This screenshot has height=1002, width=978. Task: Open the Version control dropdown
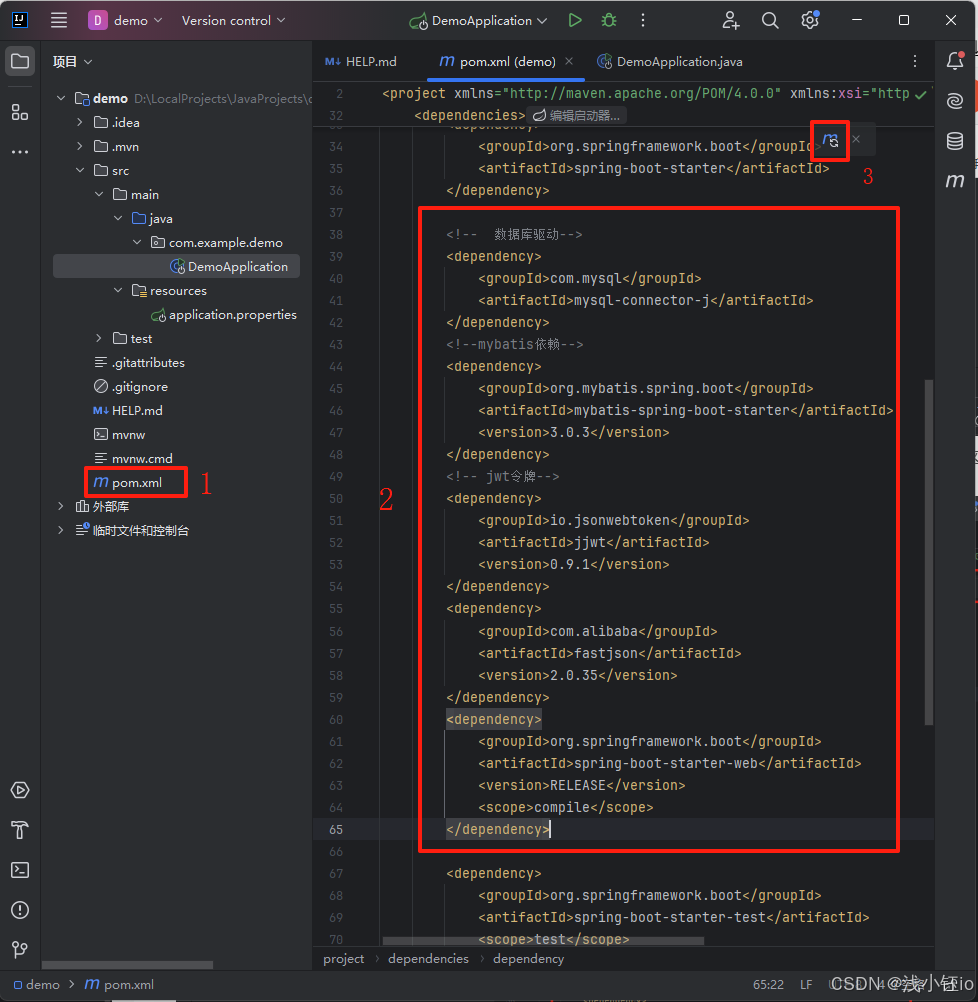(x=233, y=20)
